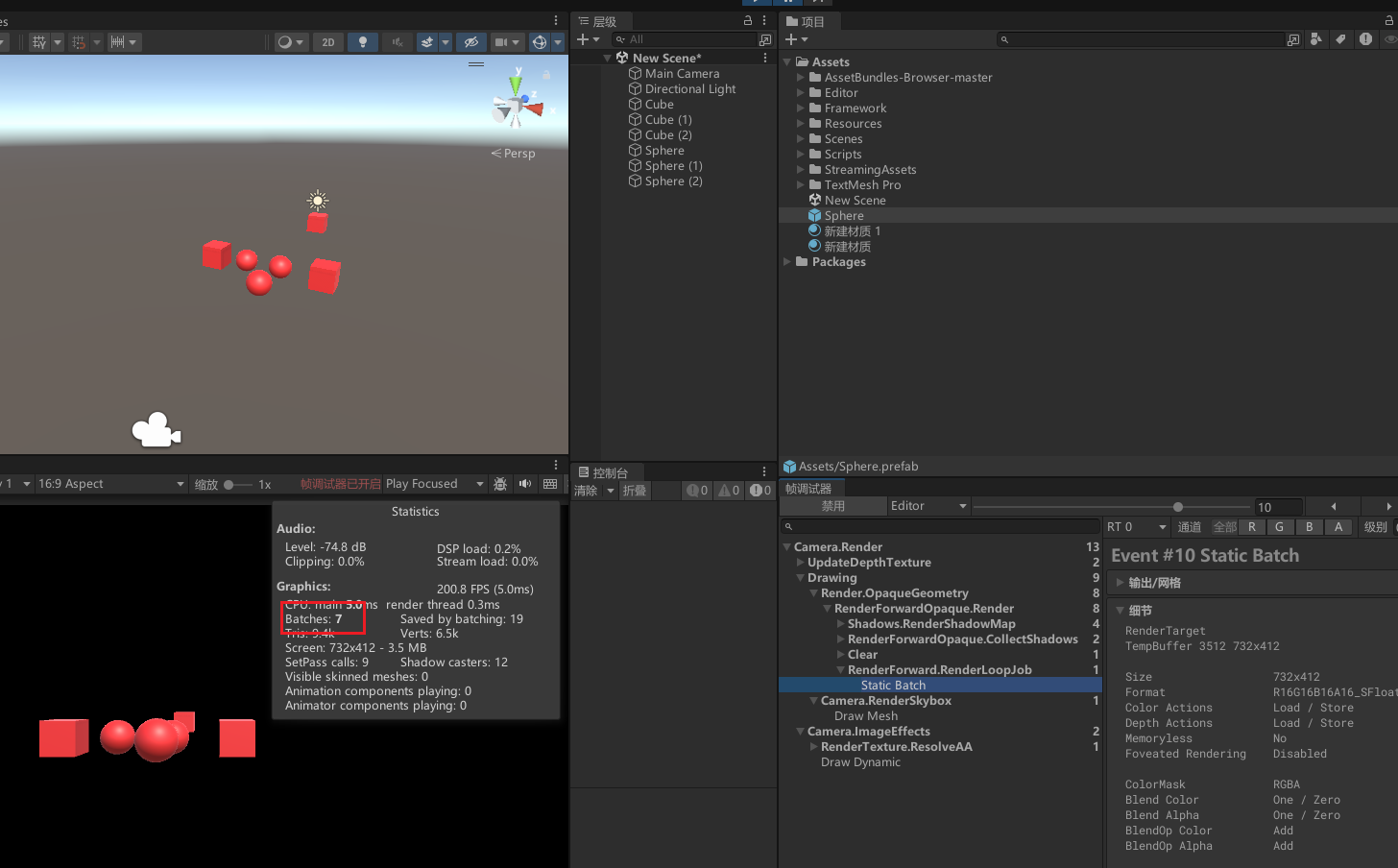1398x868 pixels.
Task: Click the scene camera settings icon
Action: tap(501, 42)
